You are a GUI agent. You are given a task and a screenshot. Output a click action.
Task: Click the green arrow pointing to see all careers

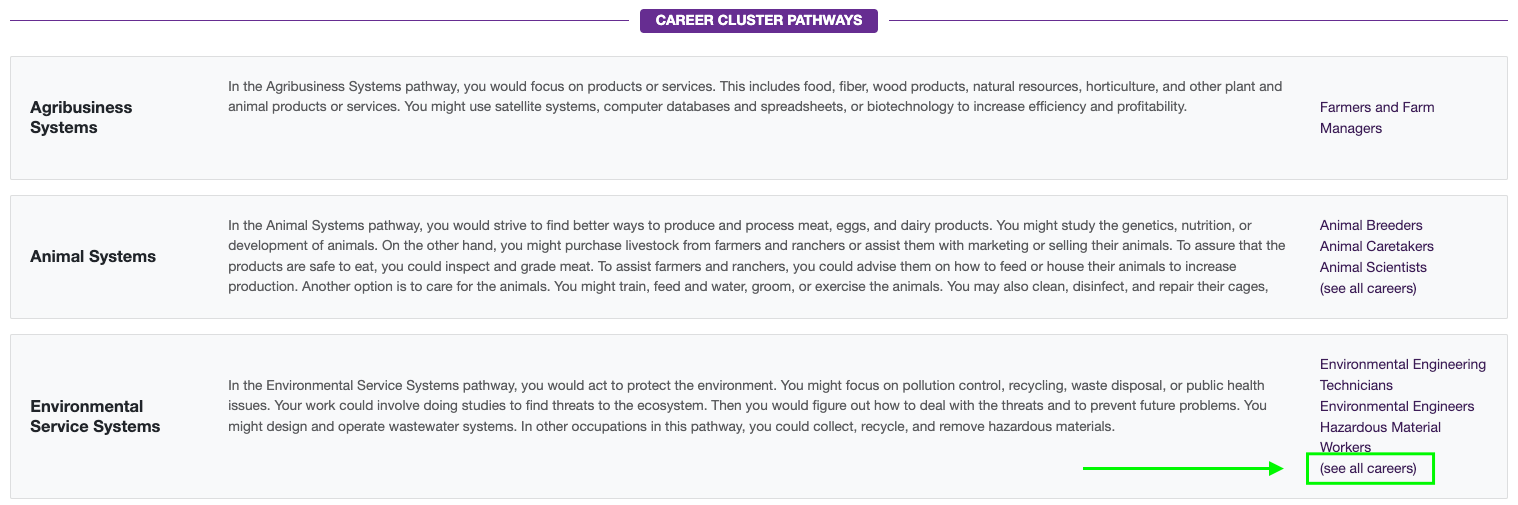click(x=1184, y=468)
